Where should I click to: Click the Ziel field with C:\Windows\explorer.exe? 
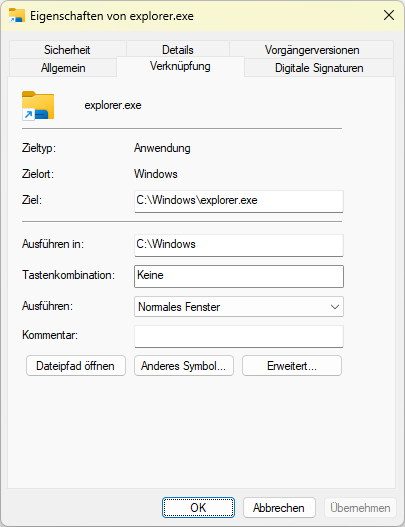239,201
